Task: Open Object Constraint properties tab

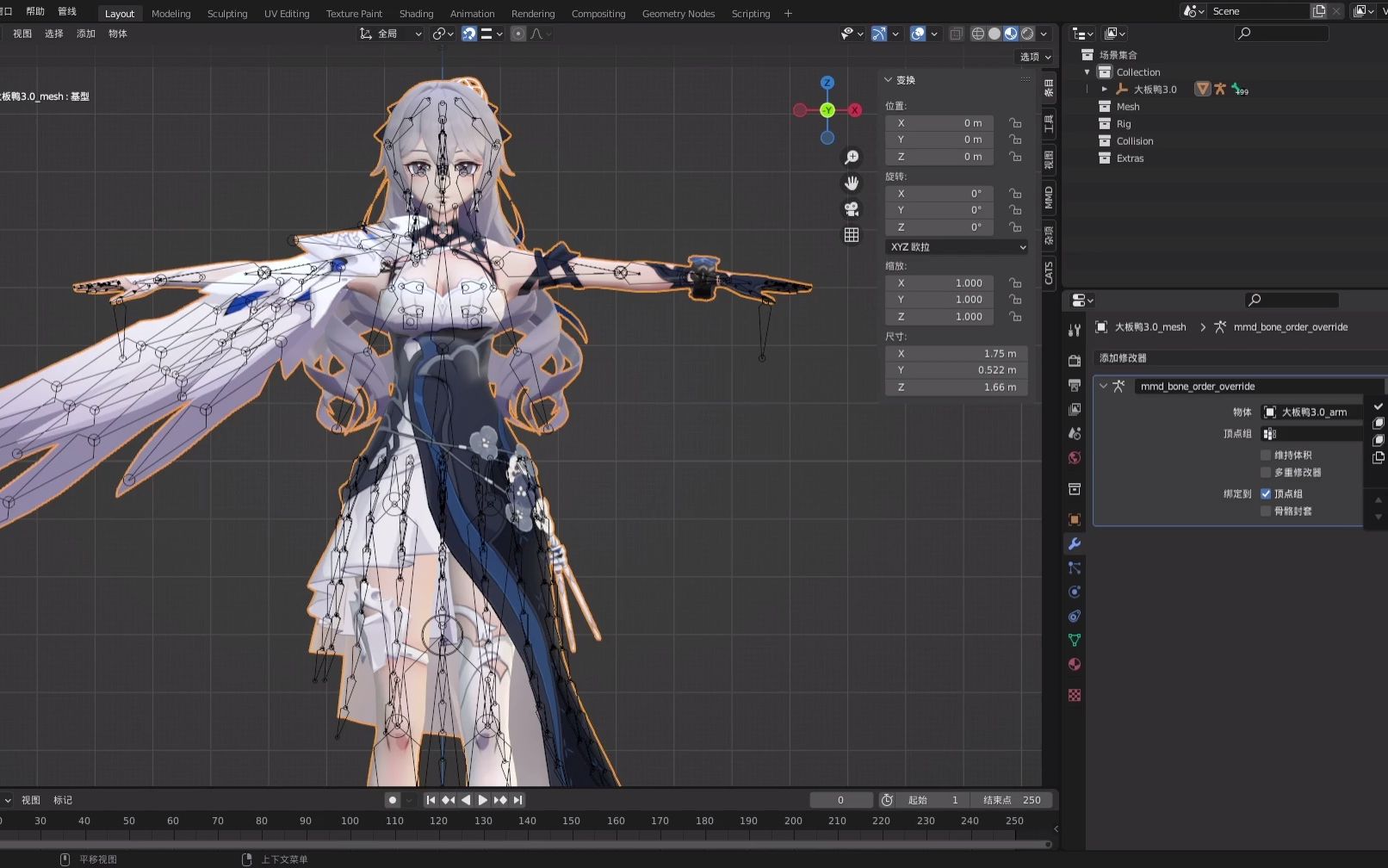Action: [x=1075, y=616]
